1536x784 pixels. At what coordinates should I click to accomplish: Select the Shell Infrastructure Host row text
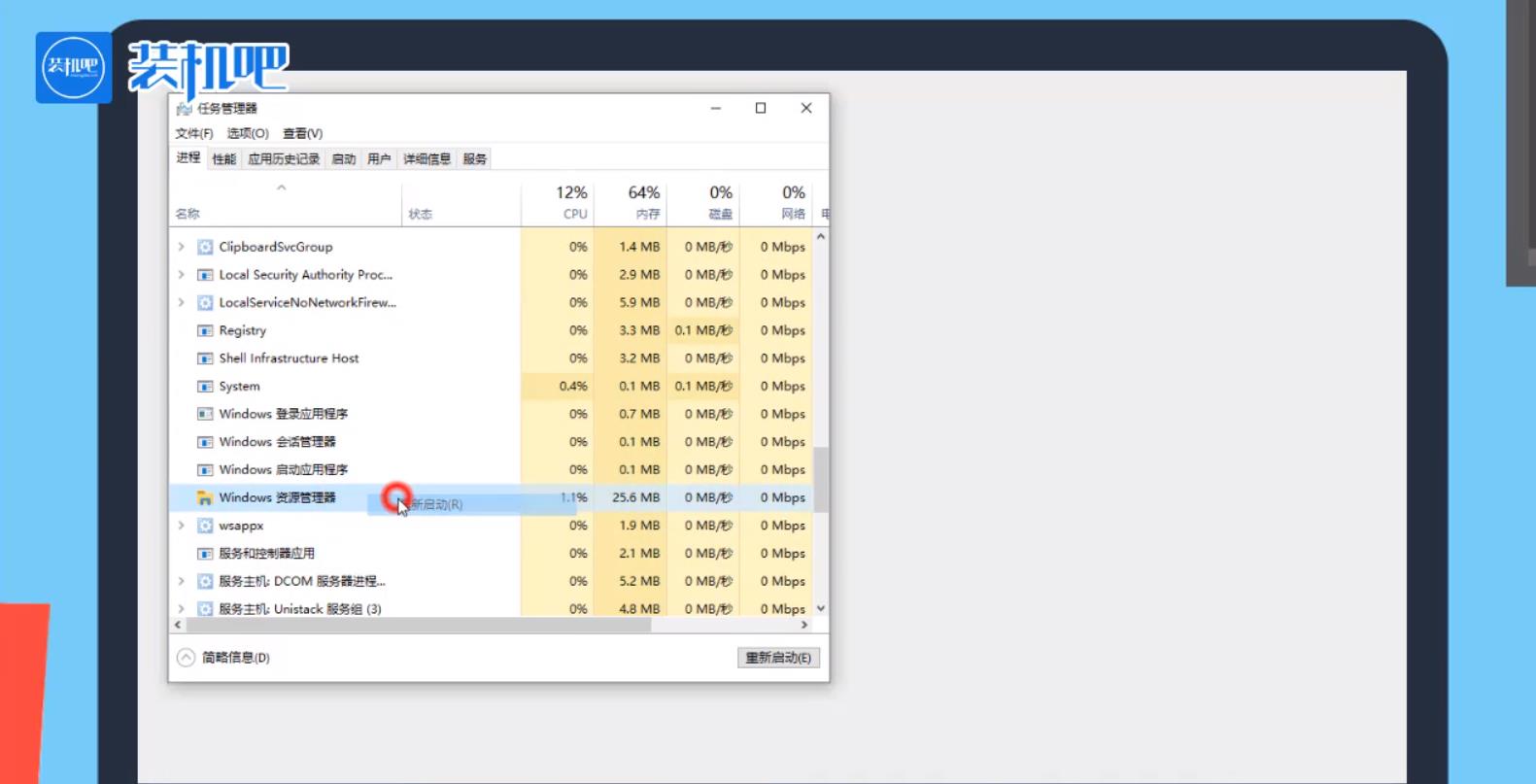pyautogui.click(x=289, y=358)
